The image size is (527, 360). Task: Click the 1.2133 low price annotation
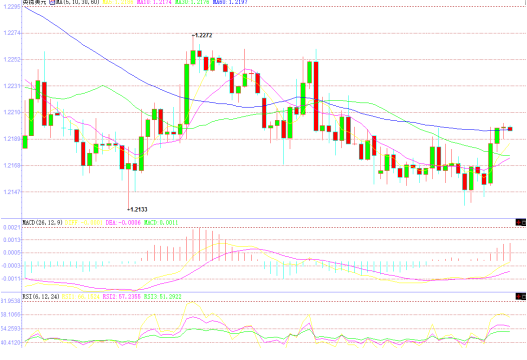137,209
